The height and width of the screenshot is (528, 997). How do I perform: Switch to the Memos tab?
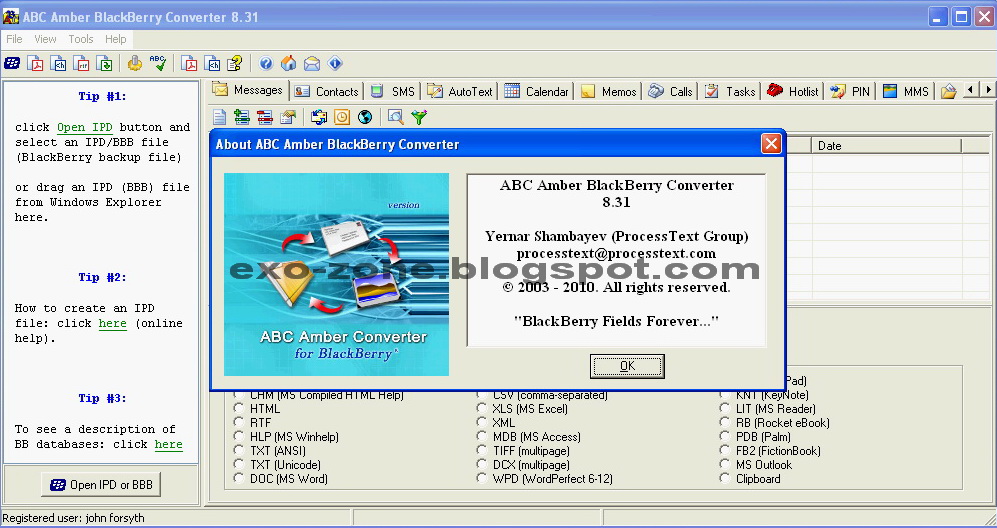coord(609,92)
